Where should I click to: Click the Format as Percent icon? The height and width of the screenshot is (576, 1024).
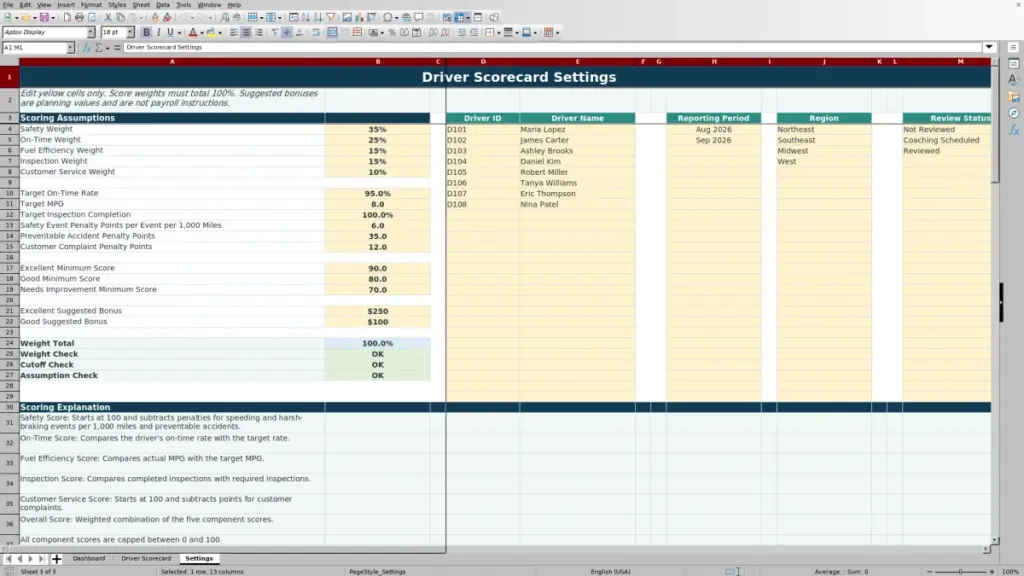click(392, 32)
